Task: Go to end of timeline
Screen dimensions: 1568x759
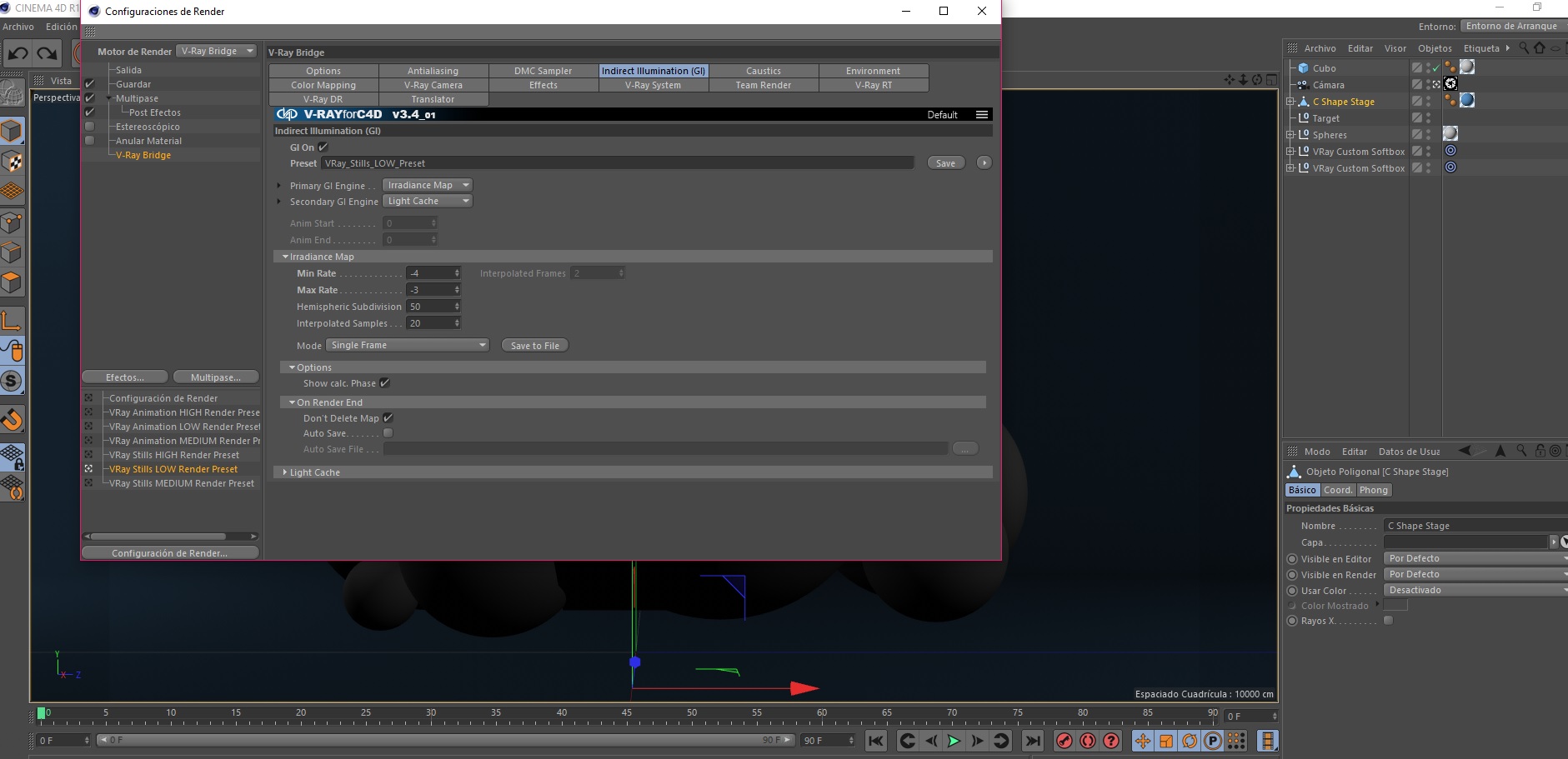Action: (x=1033, y=741)
